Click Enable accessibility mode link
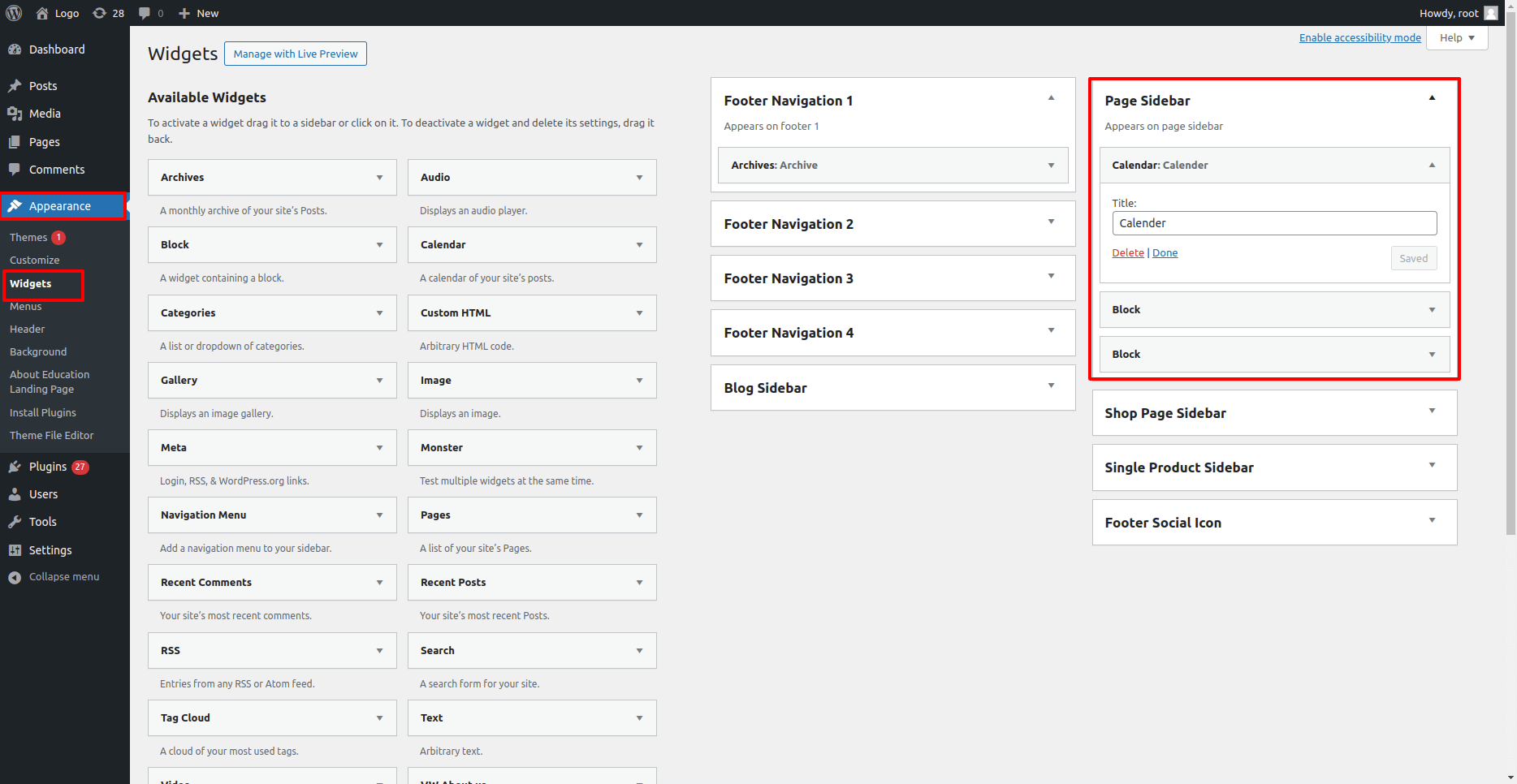This screenshot has height=784, width=1517. (1359, 38)
